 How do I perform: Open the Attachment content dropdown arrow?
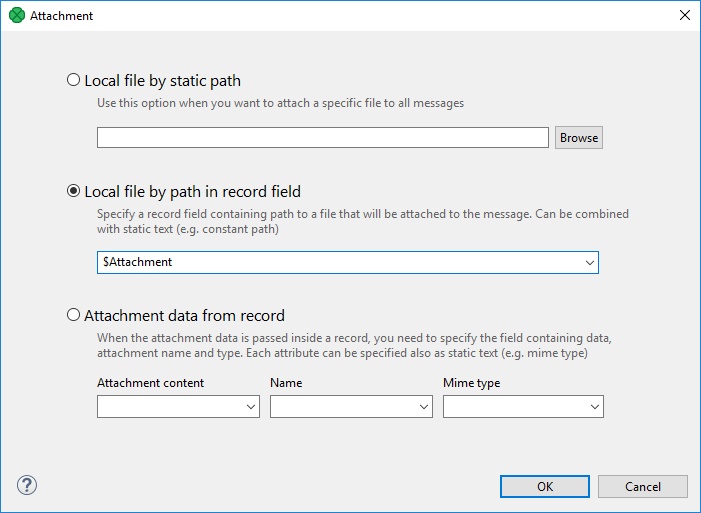250,407
